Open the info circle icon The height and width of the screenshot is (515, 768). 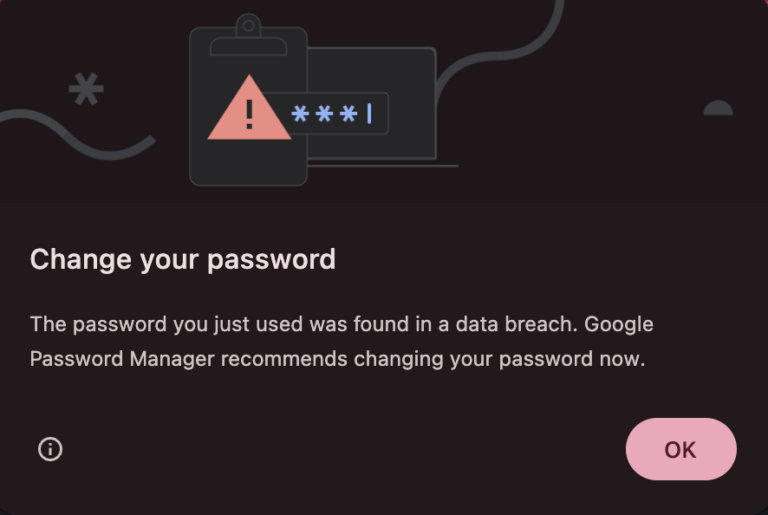point(50,449)
